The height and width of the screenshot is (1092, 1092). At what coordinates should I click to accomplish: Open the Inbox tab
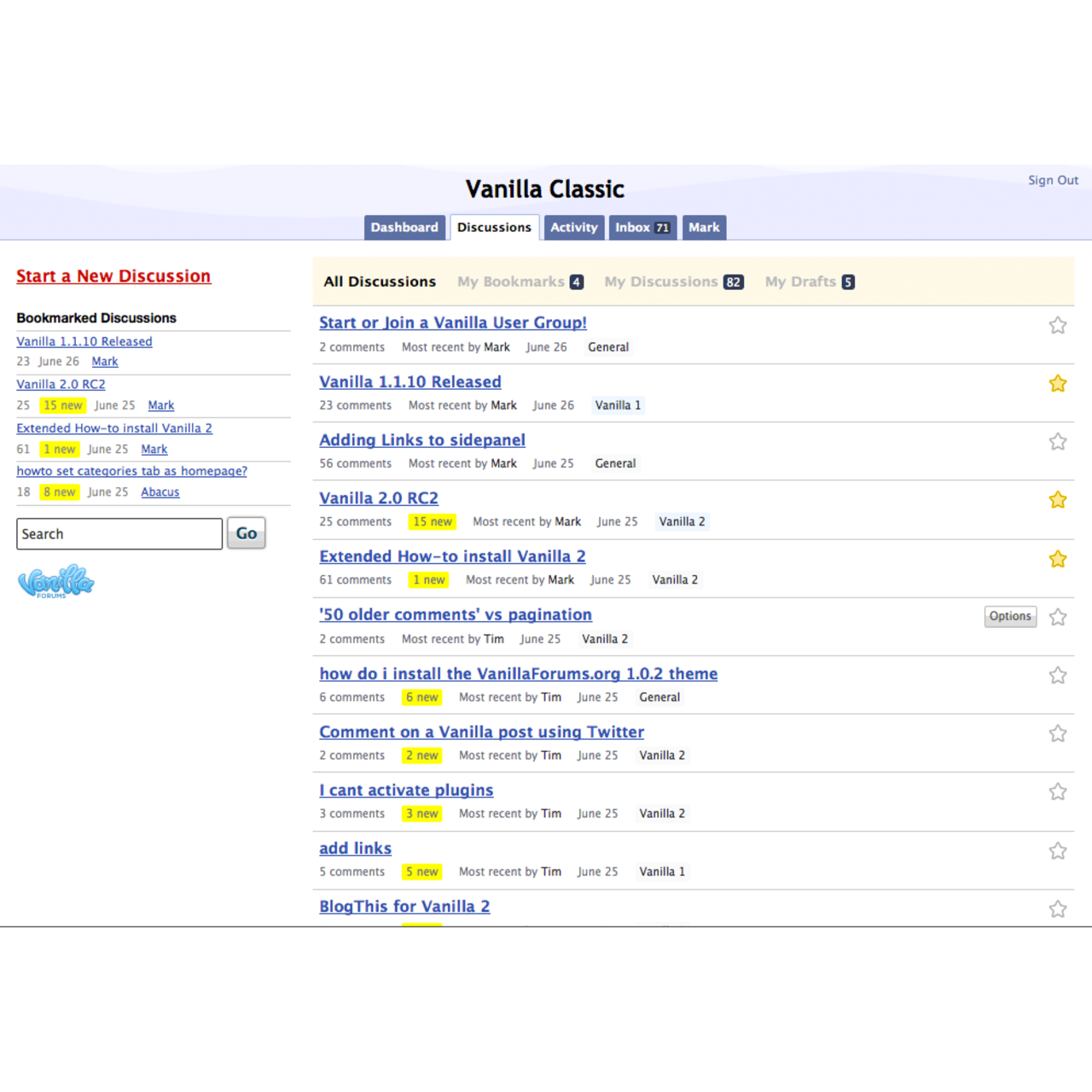click(x=642, y=227)
